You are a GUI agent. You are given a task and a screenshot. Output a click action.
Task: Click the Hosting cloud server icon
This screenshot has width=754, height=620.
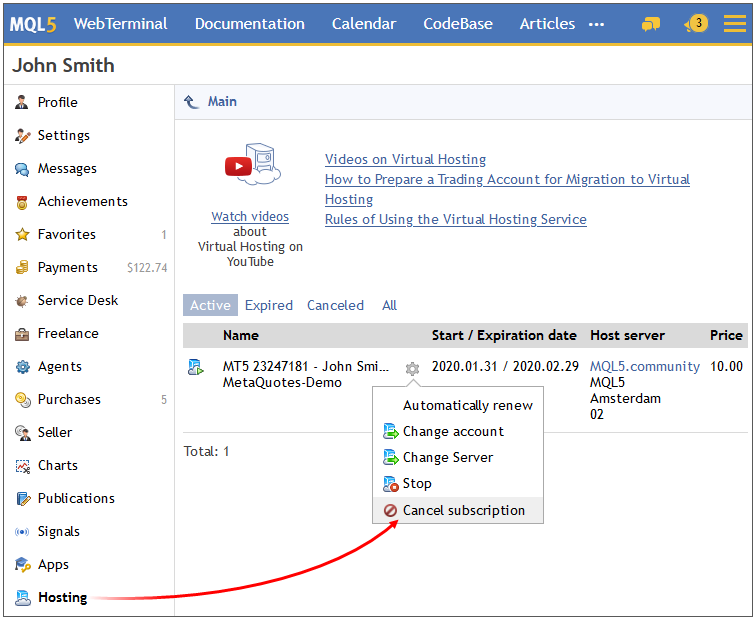(23, 598)
